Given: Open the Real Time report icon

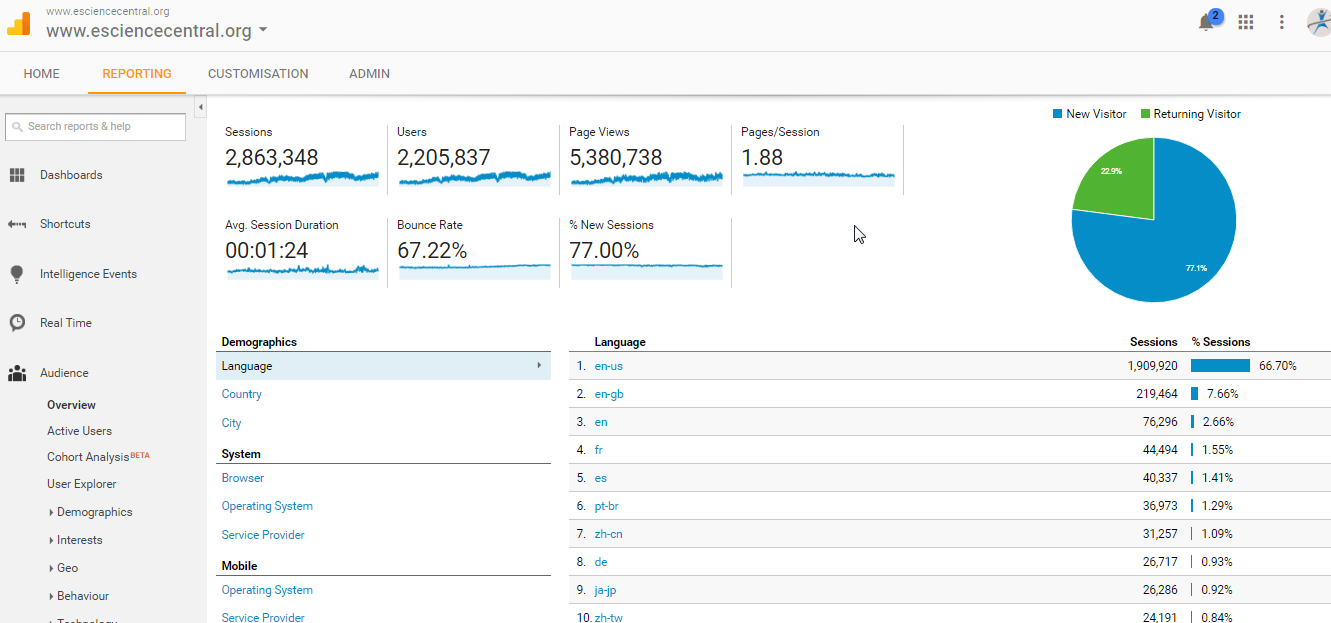Looking at the screenshot, I should click(17, 322).
